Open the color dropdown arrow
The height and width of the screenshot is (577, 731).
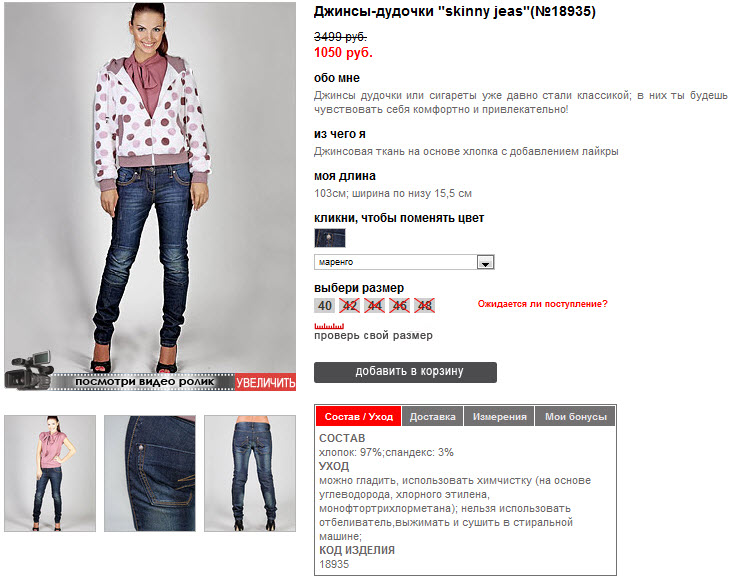point(485,262)
